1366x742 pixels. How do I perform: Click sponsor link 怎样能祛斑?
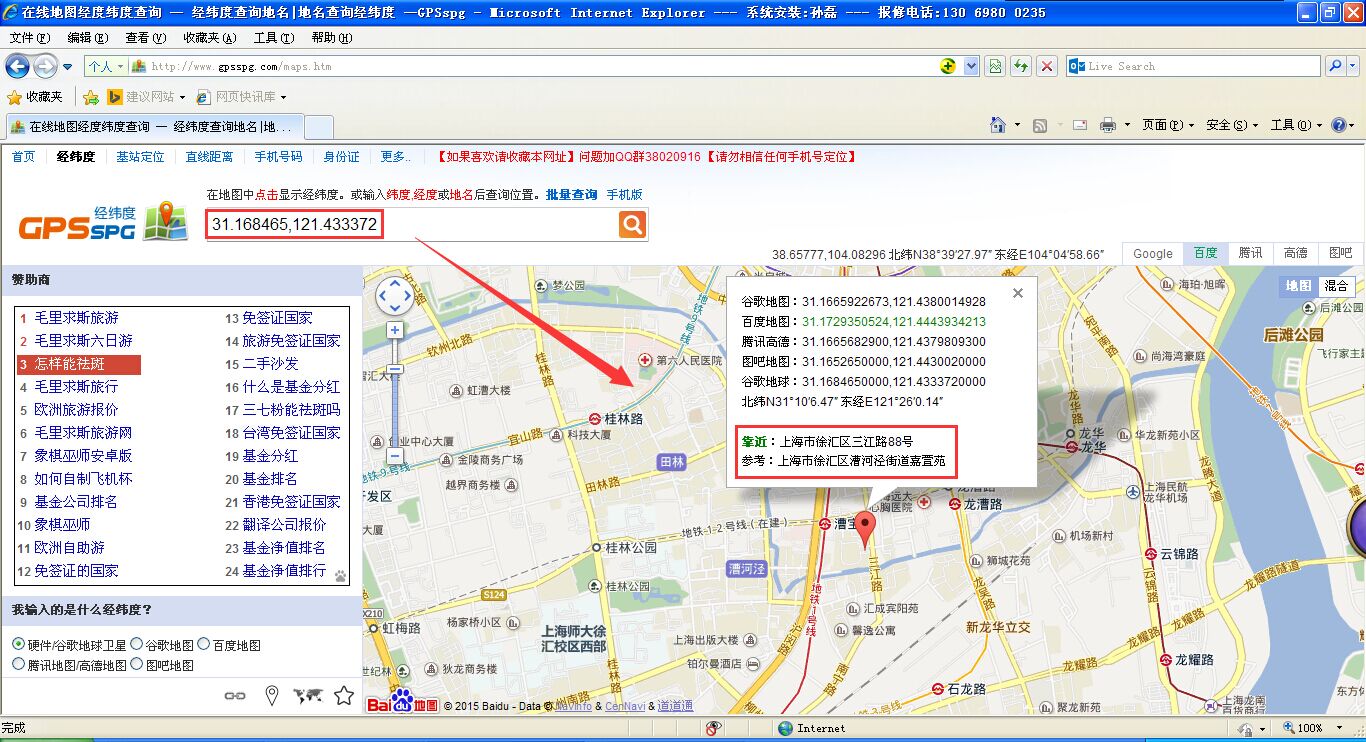[x=70, y=364]
